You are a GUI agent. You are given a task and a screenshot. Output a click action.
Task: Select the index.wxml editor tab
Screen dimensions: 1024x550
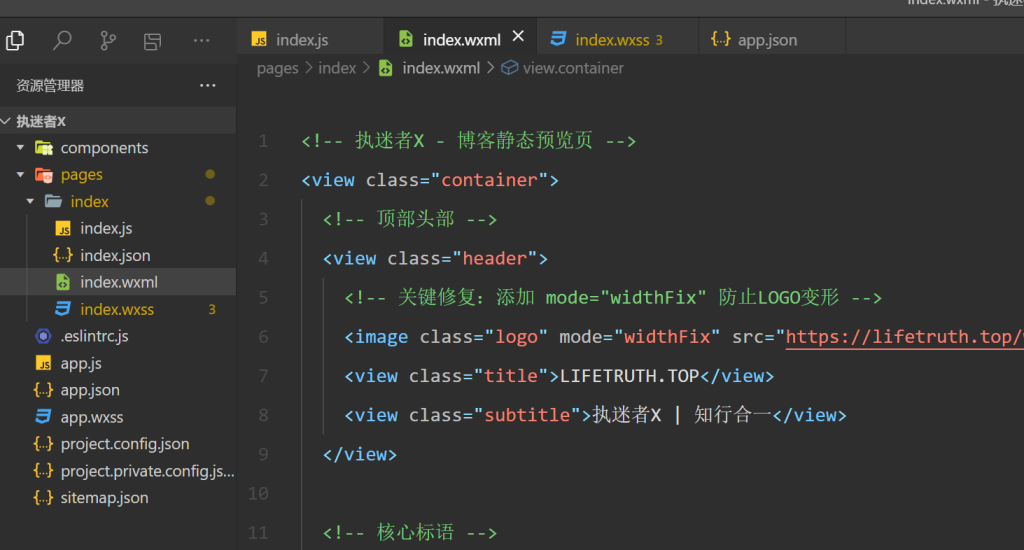(x=460, y=39)
